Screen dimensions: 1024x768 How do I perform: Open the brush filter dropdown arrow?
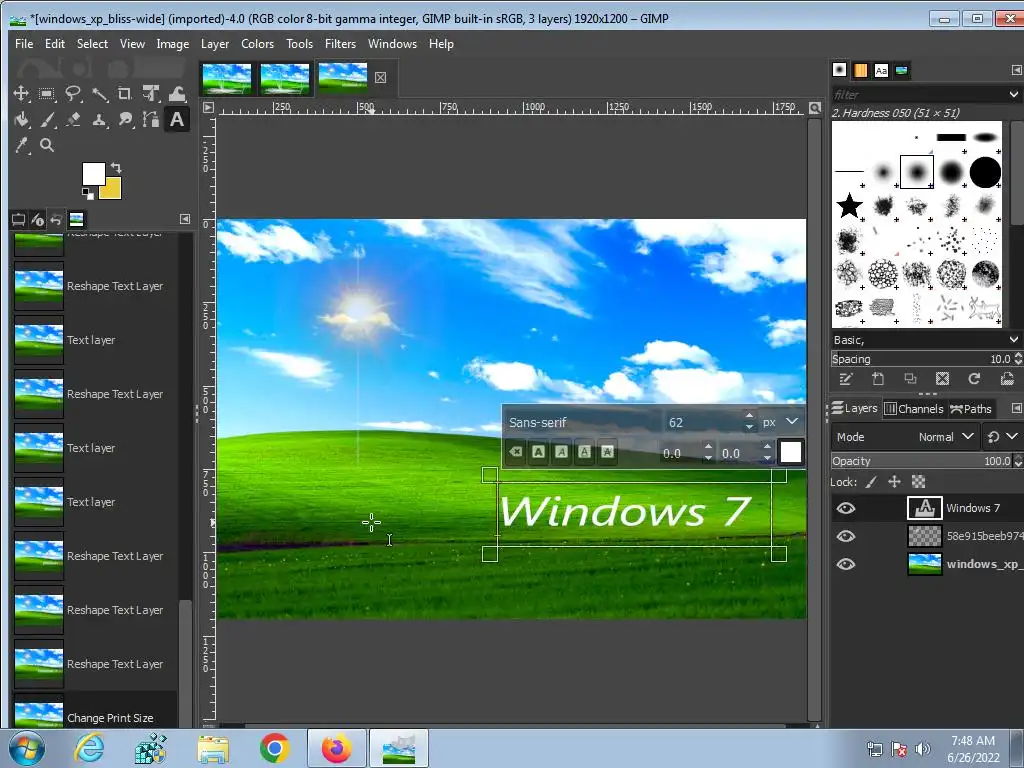coord(1014,95)
